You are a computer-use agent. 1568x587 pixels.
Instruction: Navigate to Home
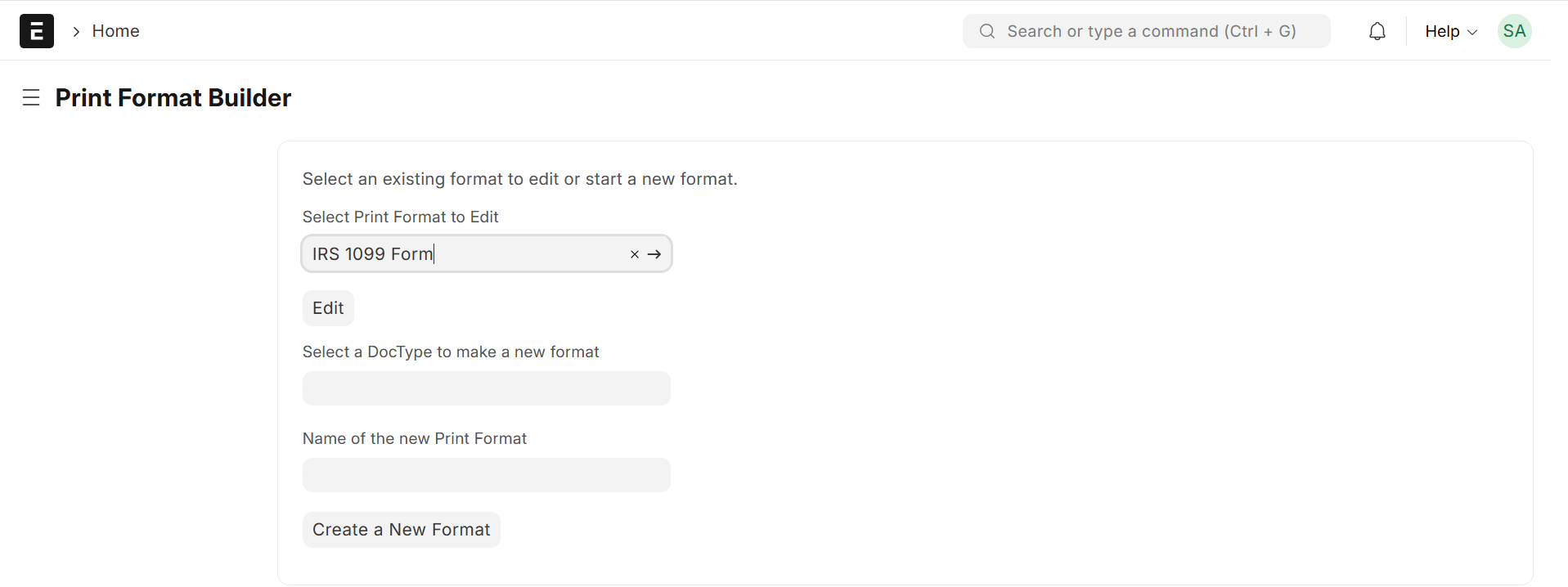(x=115, y=30)
